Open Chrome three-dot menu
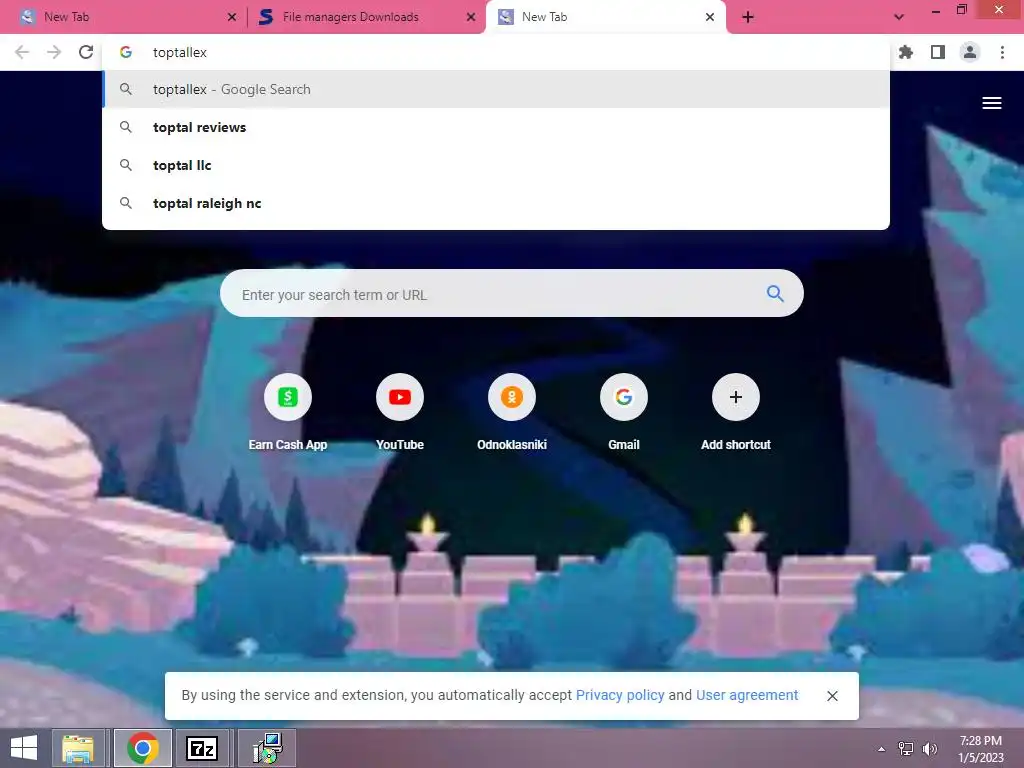Image resolution: width=1024 pixels, height=768 pixels. (1002, 52)
